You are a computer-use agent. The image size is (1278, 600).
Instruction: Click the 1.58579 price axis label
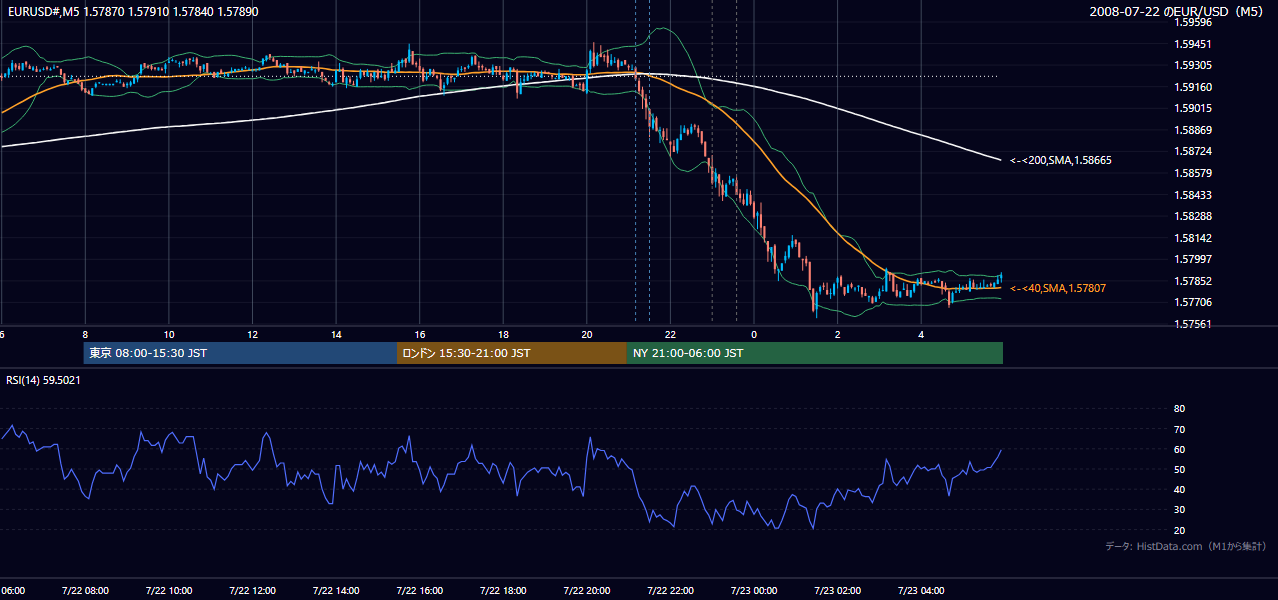pos(1193,173)
